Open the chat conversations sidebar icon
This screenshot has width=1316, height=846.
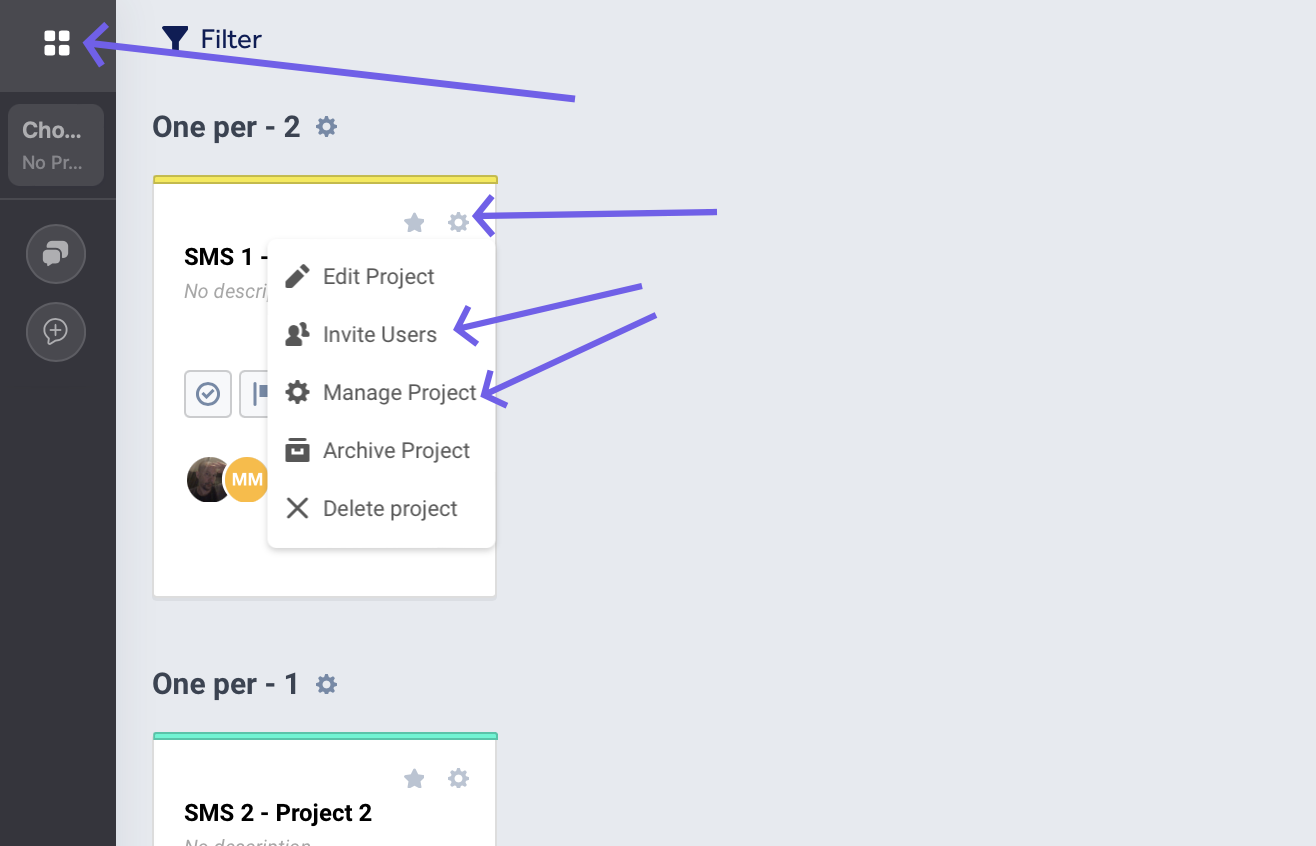(56, 254)
